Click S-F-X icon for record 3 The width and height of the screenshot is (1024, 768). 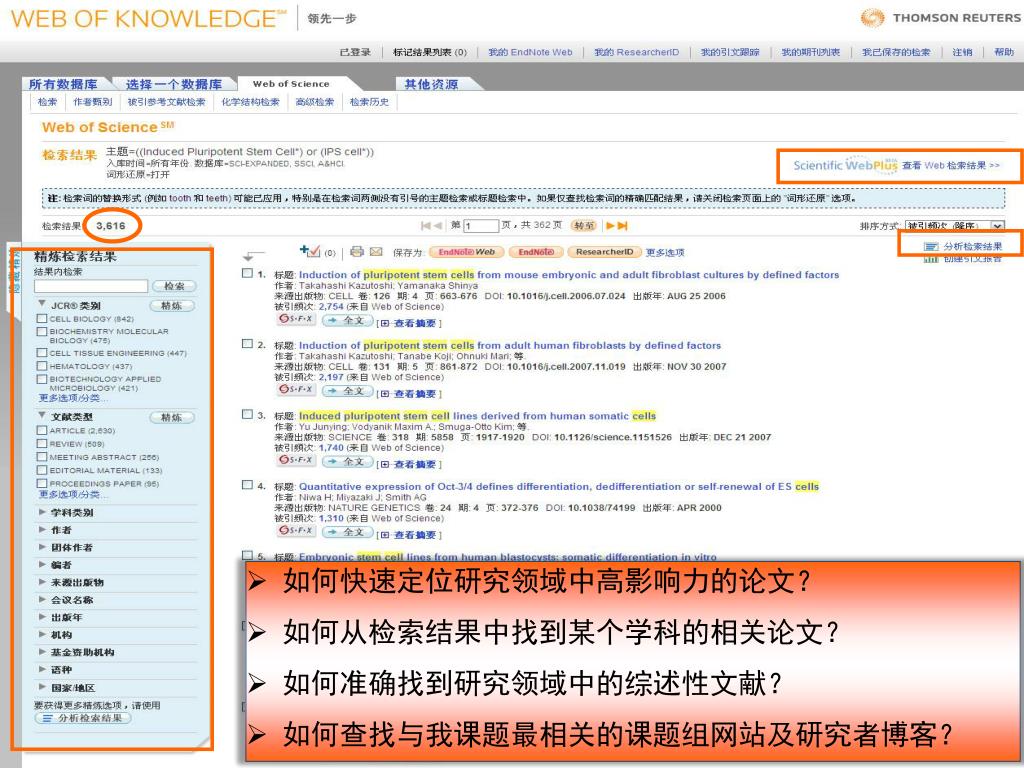296,460
